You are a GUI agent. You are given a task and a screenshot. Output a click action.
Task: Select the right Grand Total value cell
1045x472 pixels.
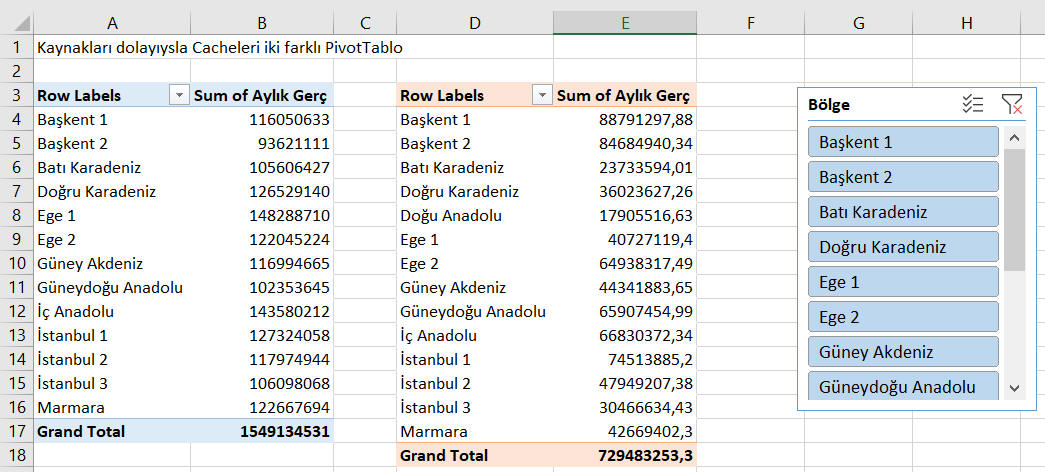pyautogui.click(x=624, y=455)
